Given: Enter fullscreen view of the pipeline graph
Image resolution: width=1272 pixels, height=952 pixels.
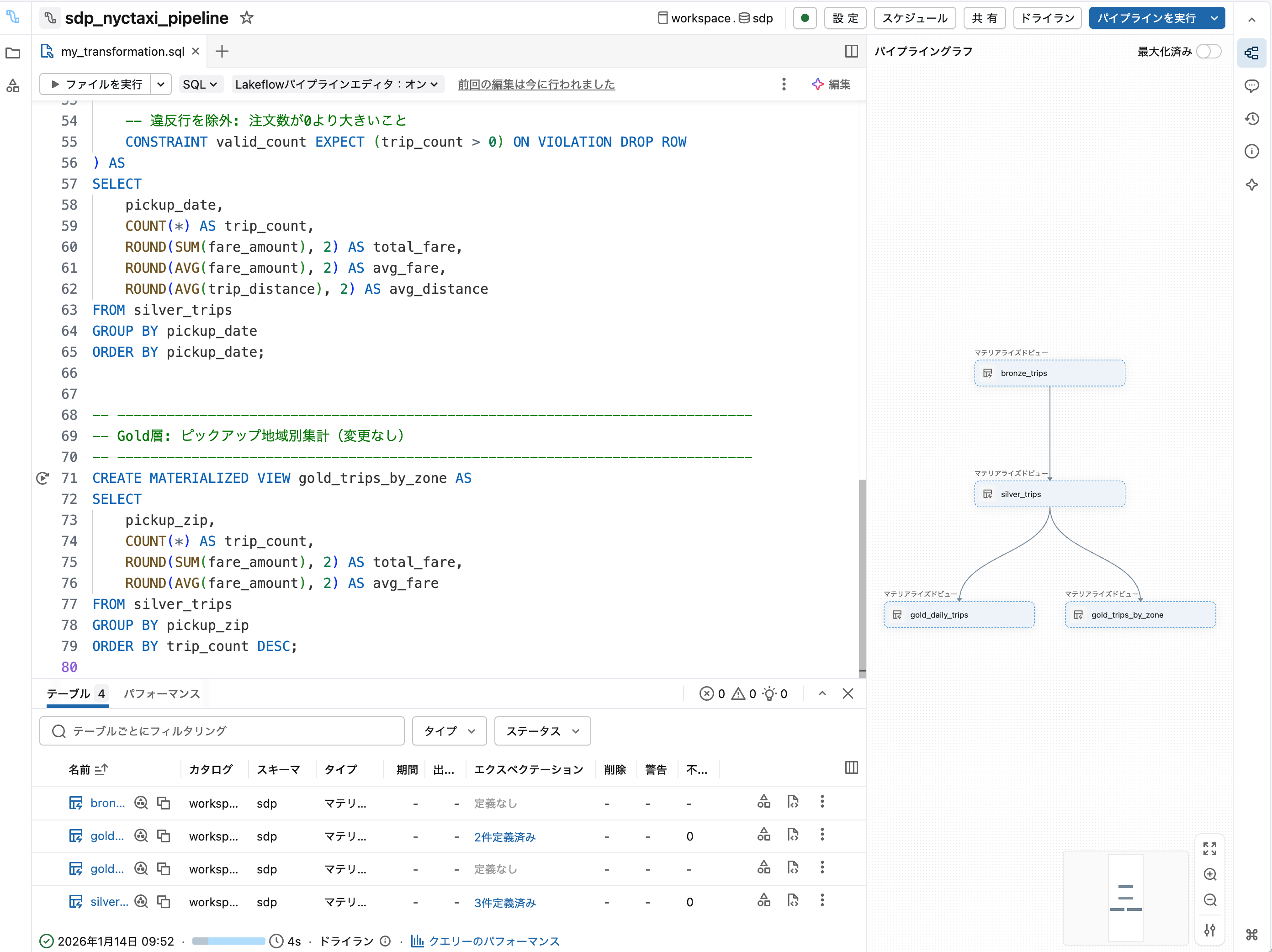Looking at the screenshot, I should pos(1210,848).
